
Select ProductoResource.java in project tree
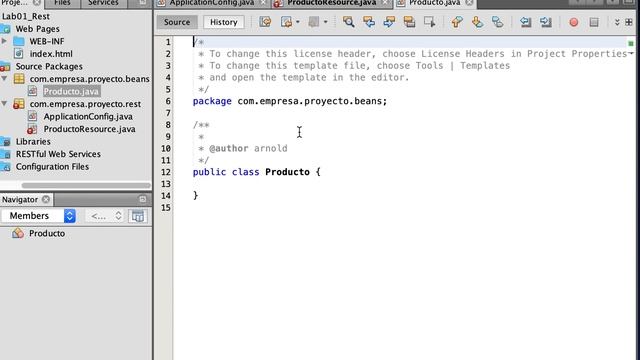tap(89, 129)
